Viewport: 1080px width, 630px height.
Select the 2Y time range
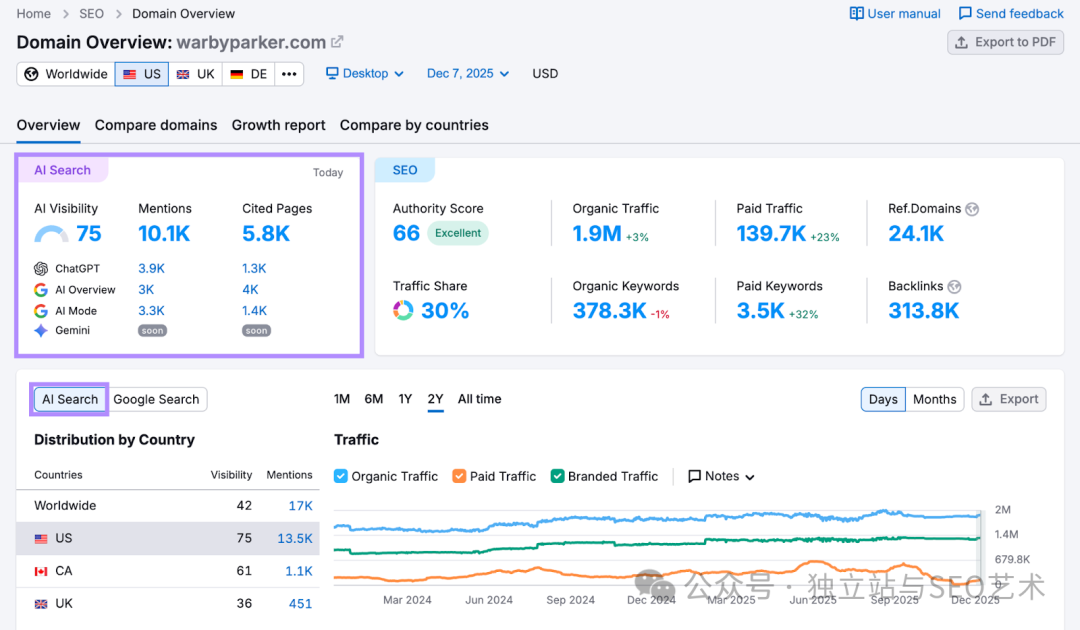tap(435, 398)
